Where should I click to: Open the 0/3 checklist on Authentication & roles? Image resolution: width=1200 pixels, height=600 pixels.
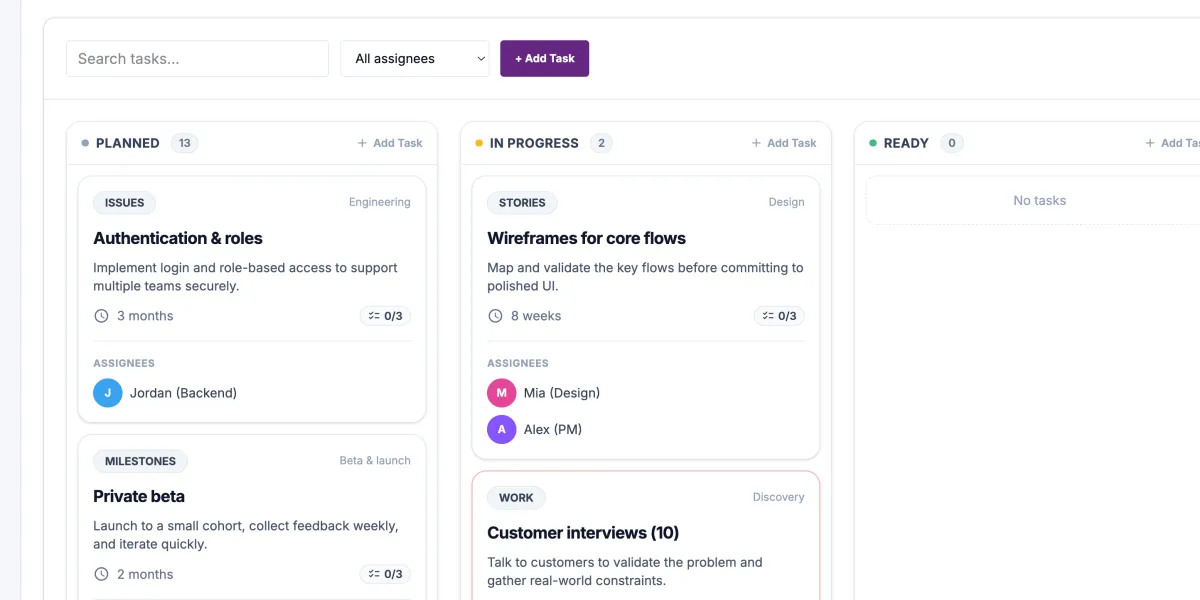pos(385,315)
